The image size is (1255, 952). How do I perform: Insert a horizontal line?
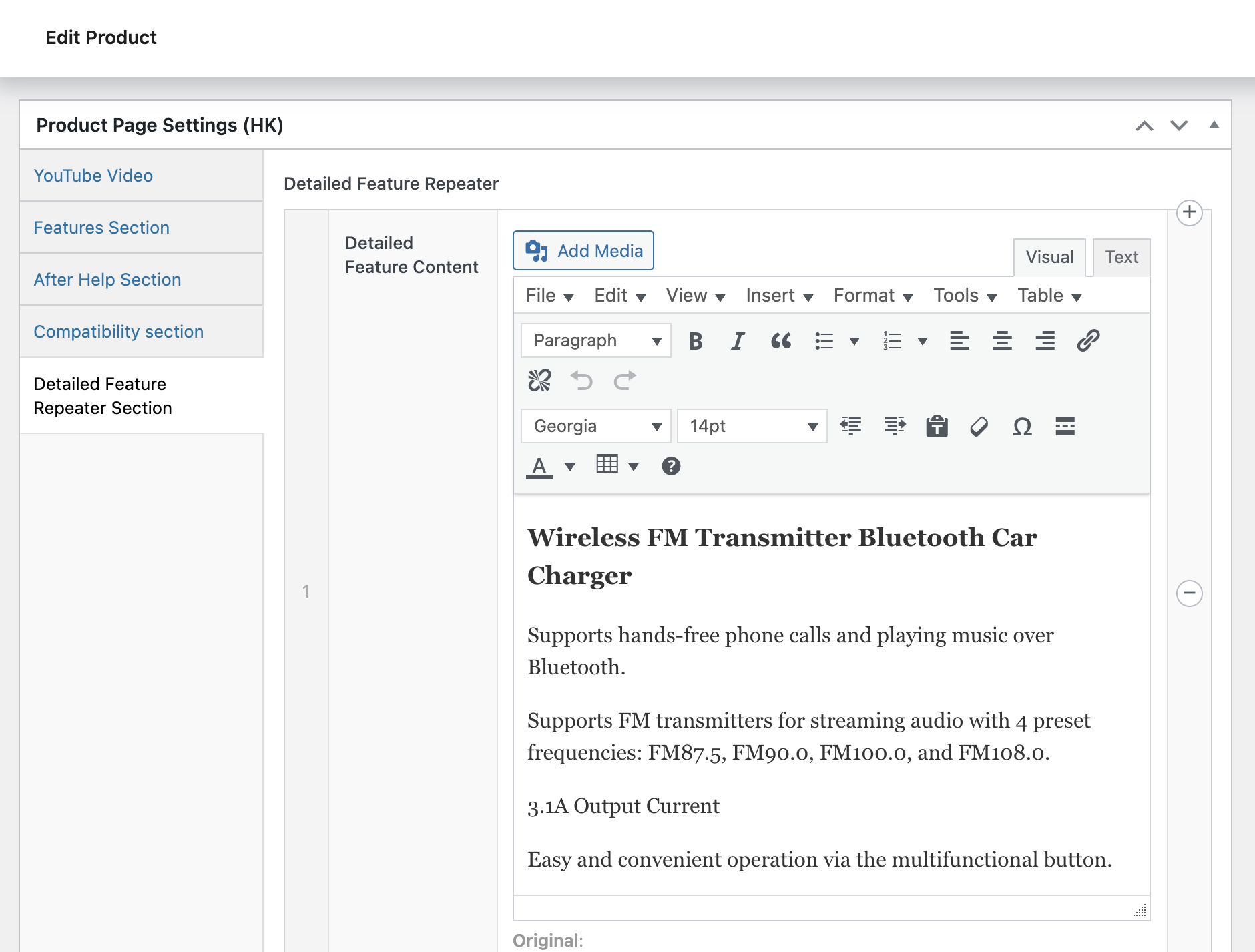click(1065, 426)
